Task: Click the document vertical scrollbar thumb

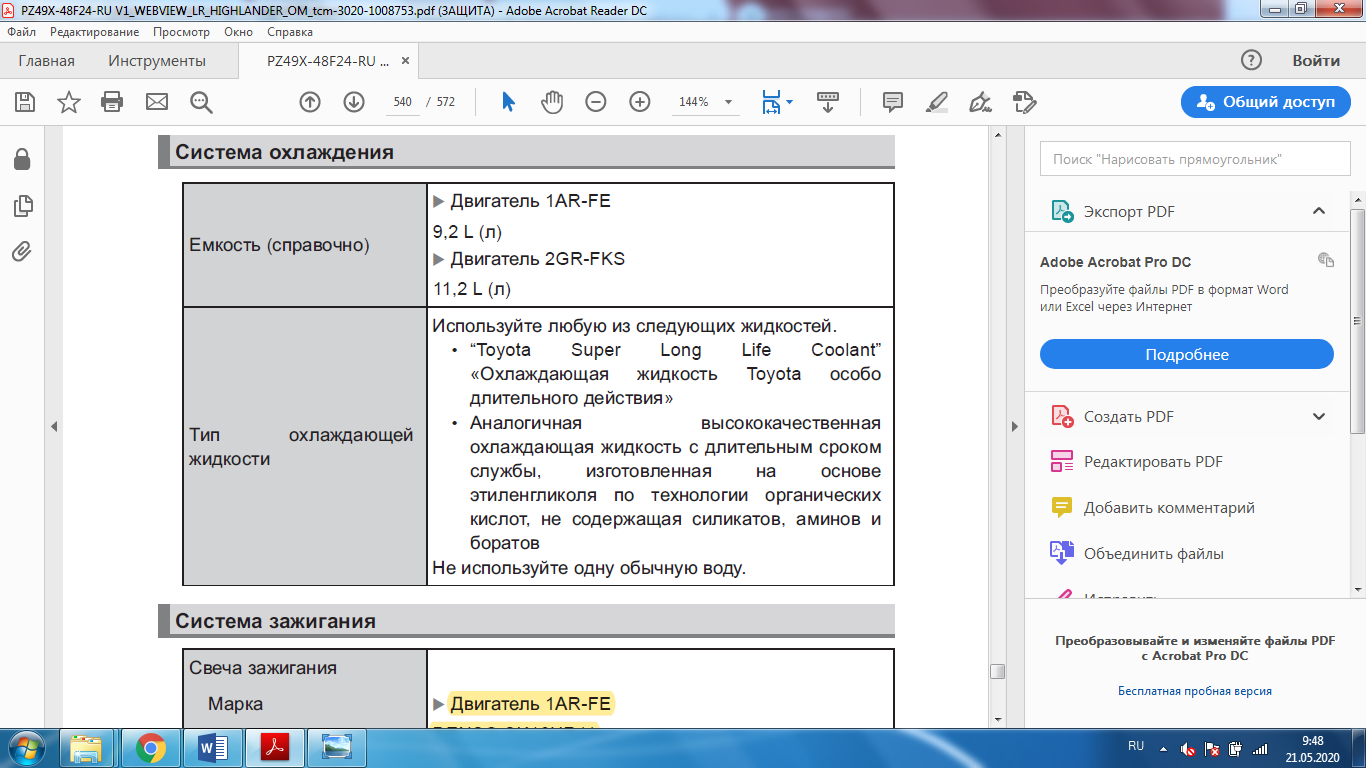Action: (x=997, y=672)
